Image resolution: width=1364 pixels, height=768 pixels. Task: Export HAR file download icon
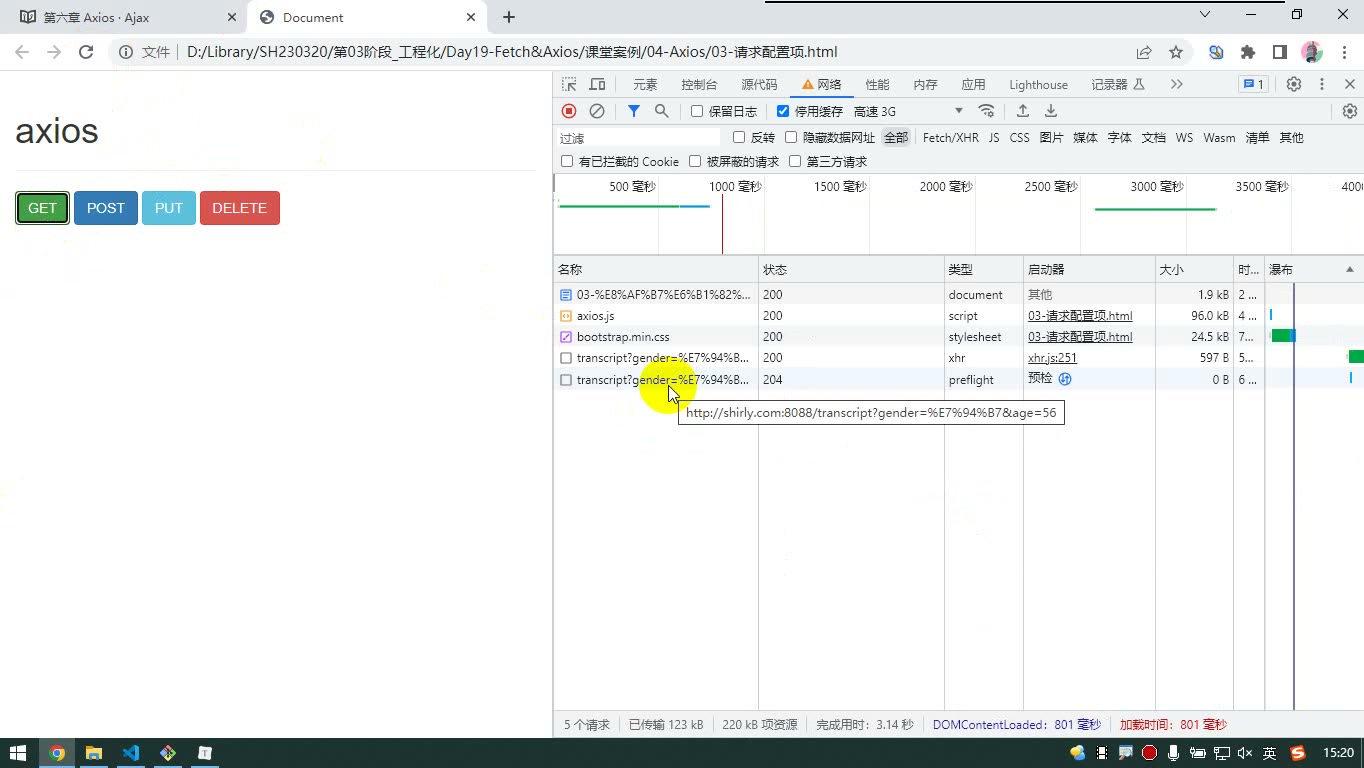(1051, 111)
